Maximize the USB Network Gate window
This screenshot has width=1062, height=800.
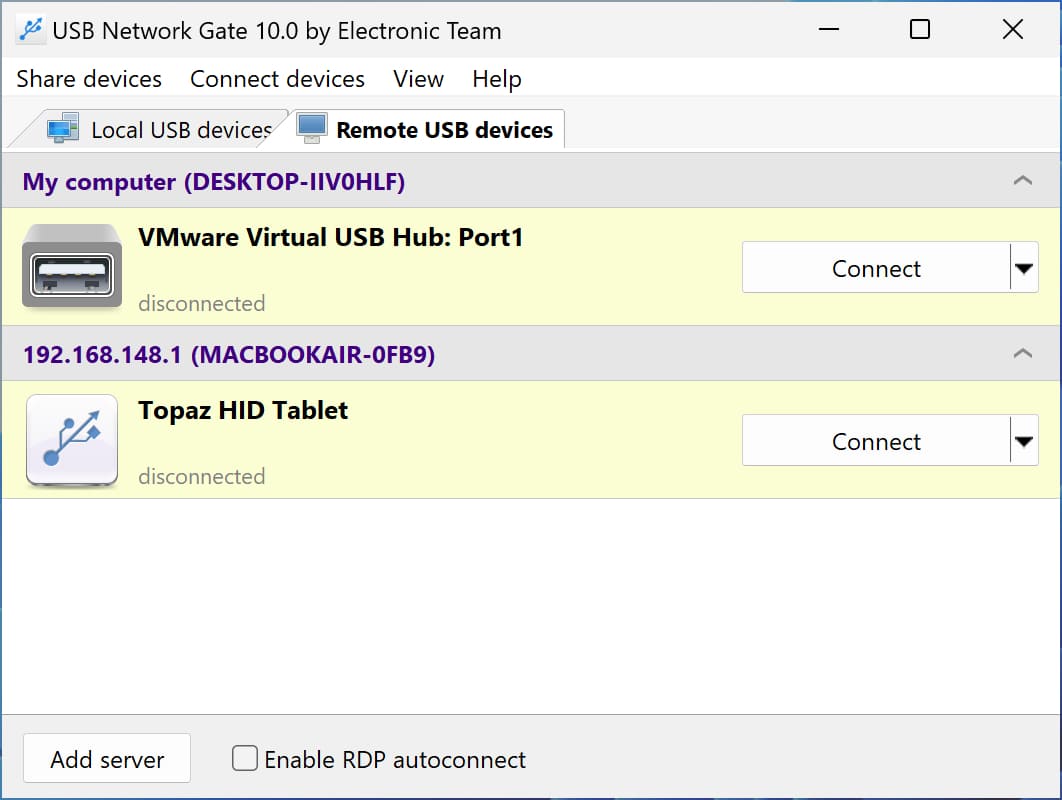(x=919, y=29)
